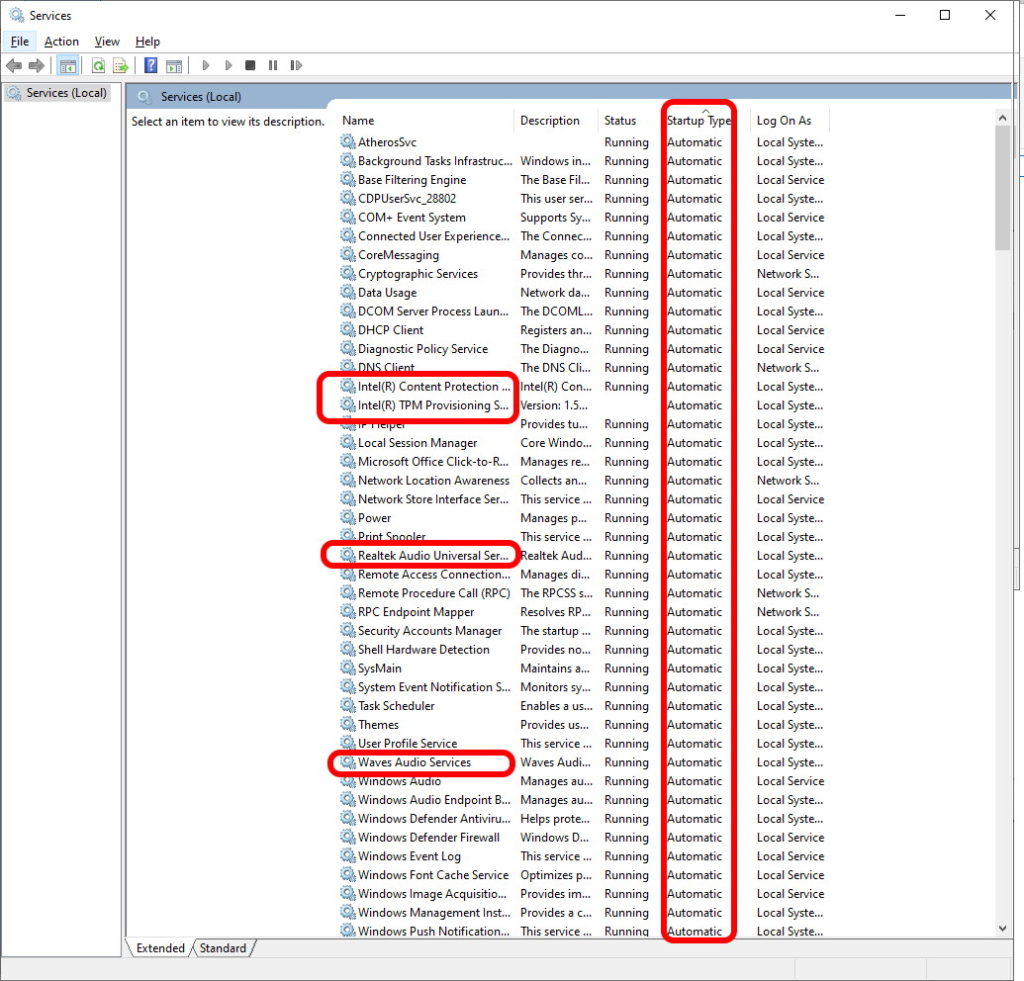
Task: Click the Start Service toolbar icon
Action: click(x=206, y=65)
